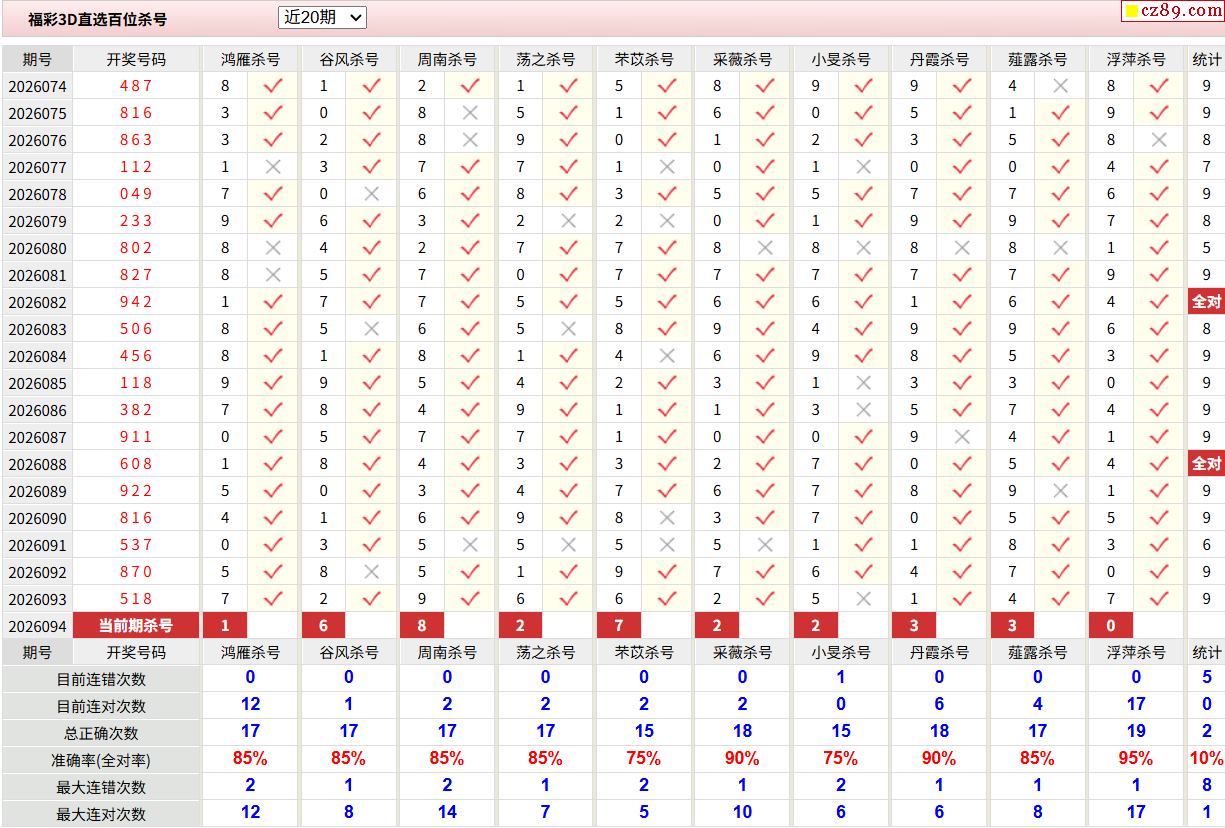Image resolution: width=1225 pixels, height=828 pixels.
Task: Click 丹霞杀号 X mark for issue 2026087
Action: point(962,437)
